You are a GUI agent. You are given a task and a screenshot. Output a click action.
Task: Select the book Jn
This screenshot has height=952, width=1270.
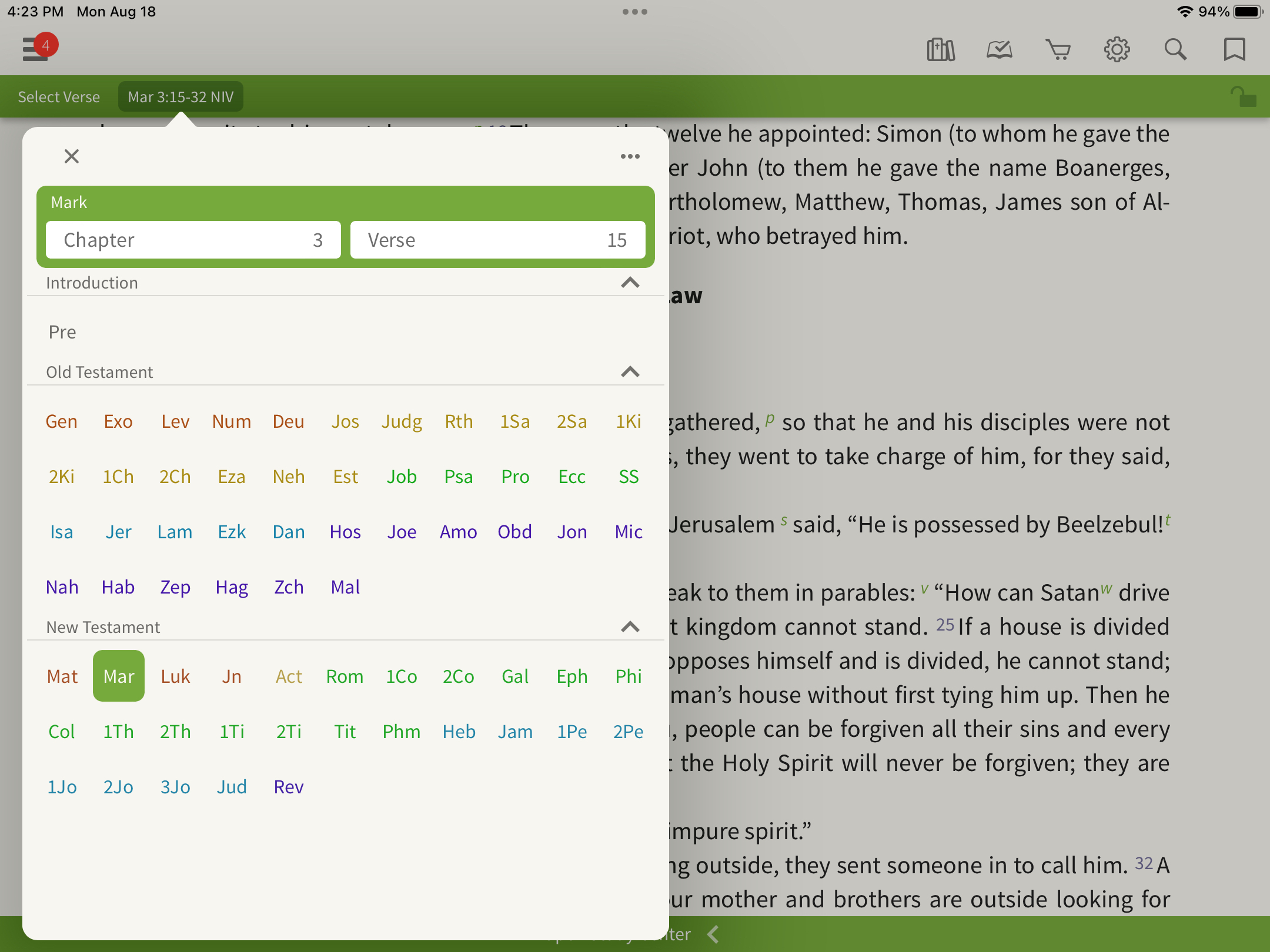[232, 676]
